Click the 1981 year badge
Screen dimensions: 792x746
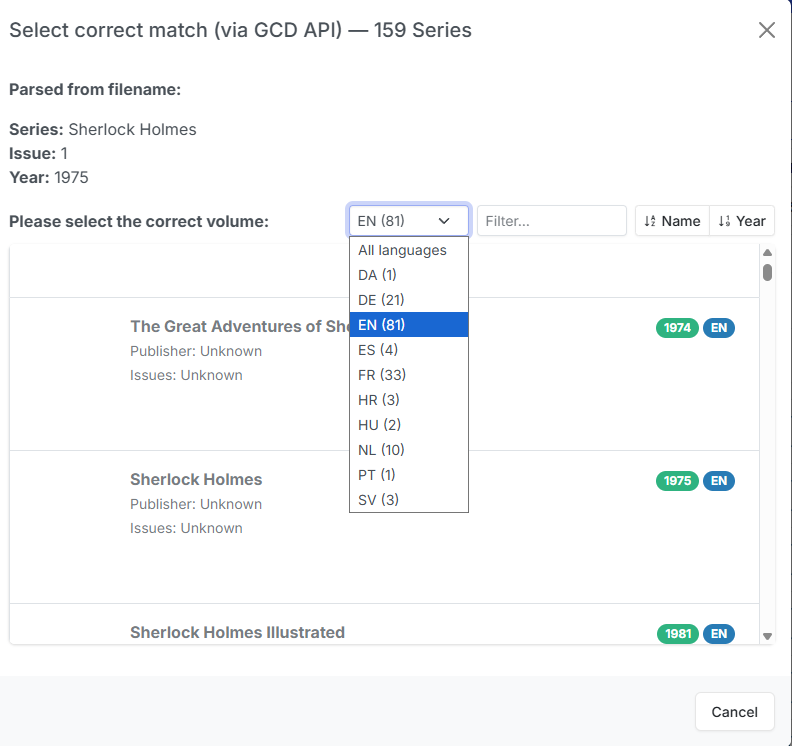(x=677, y=634)
